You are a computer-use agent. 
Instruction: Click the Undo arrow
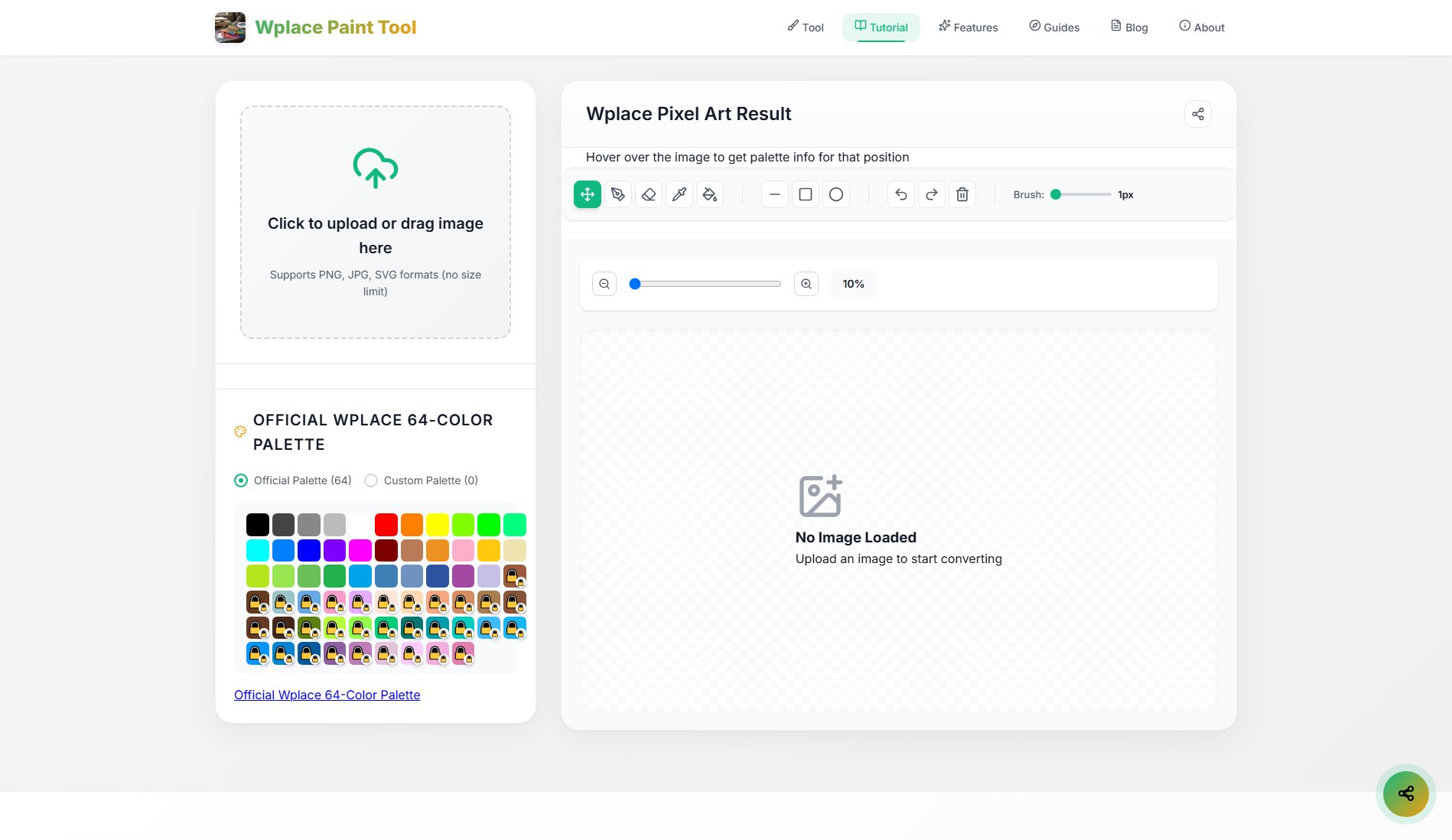point(901,194)
